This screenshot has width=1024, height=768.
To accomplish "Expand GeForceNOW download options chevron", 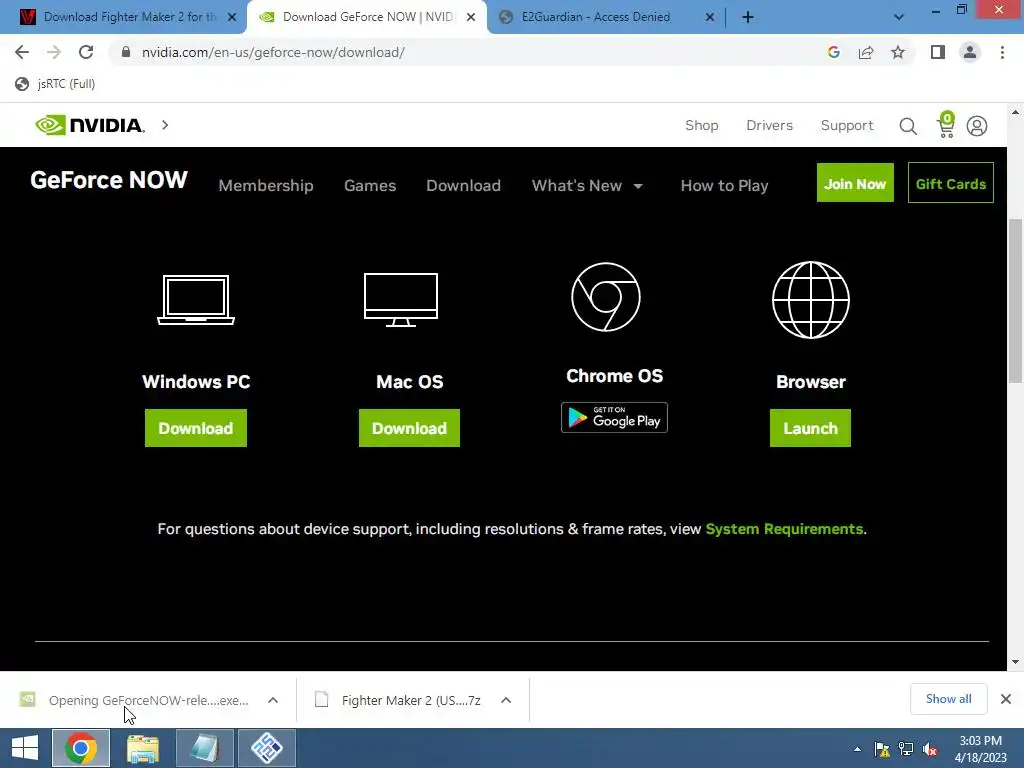I will coord(273,700).
